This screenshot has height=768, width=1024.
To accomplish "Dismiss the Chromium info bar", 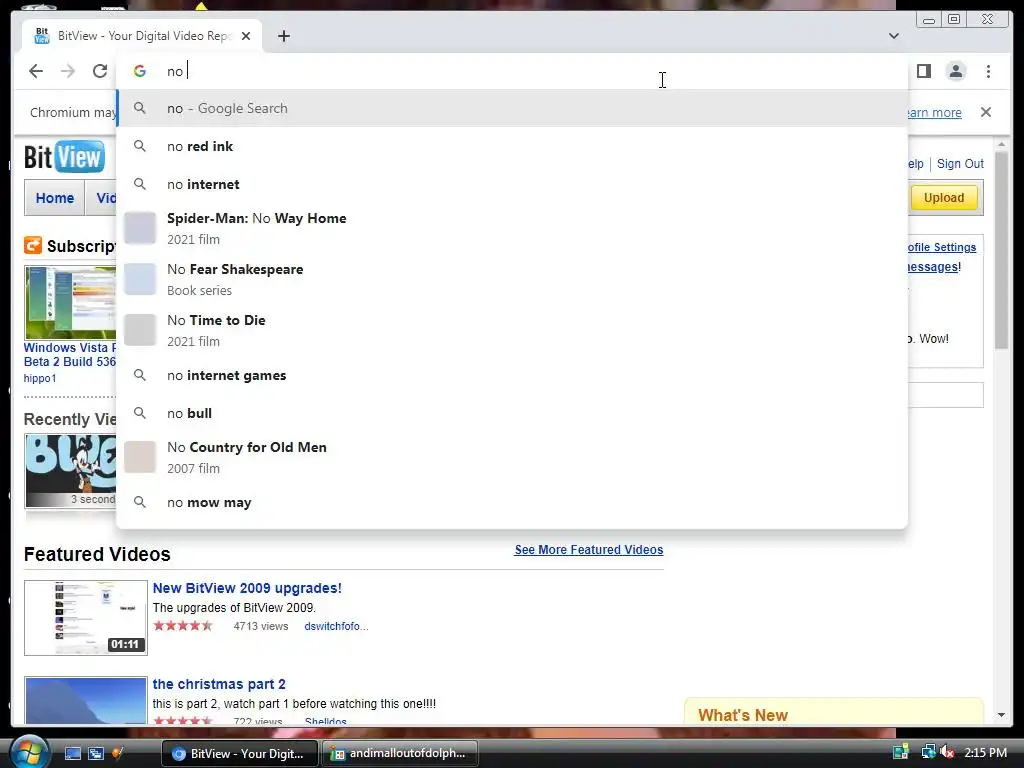I will click(986, 112).
